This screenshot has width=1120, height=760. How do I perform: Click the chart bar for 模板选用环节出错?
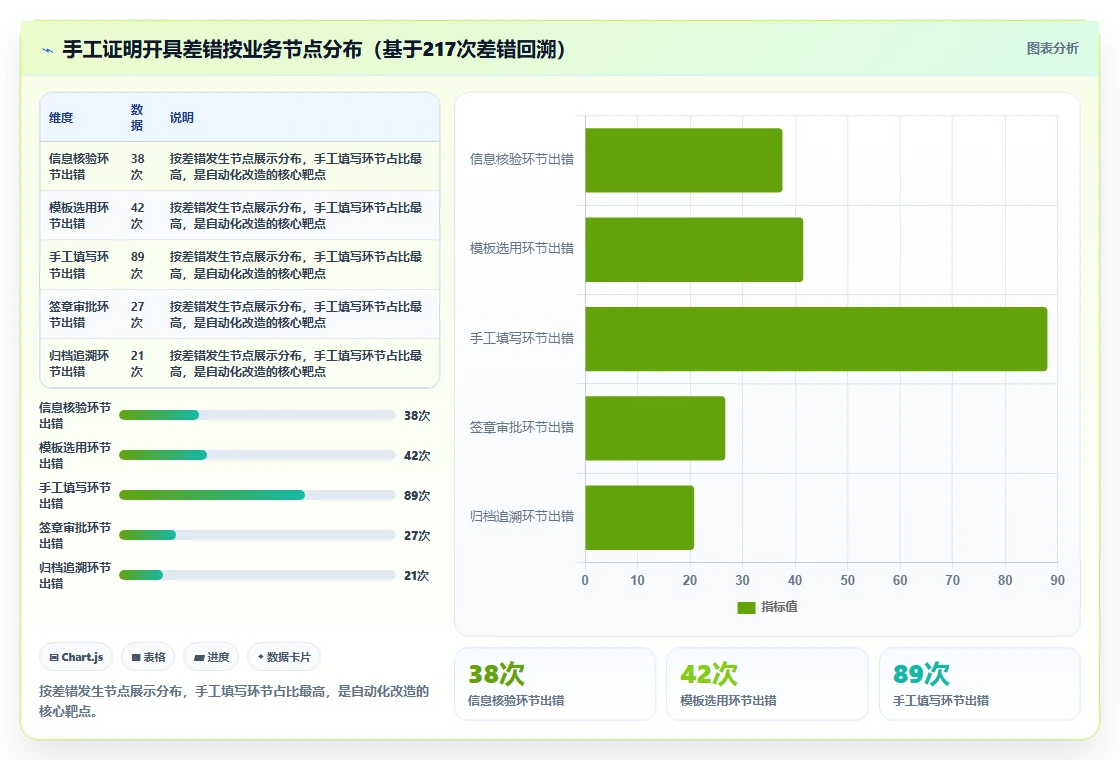(694, 249)
